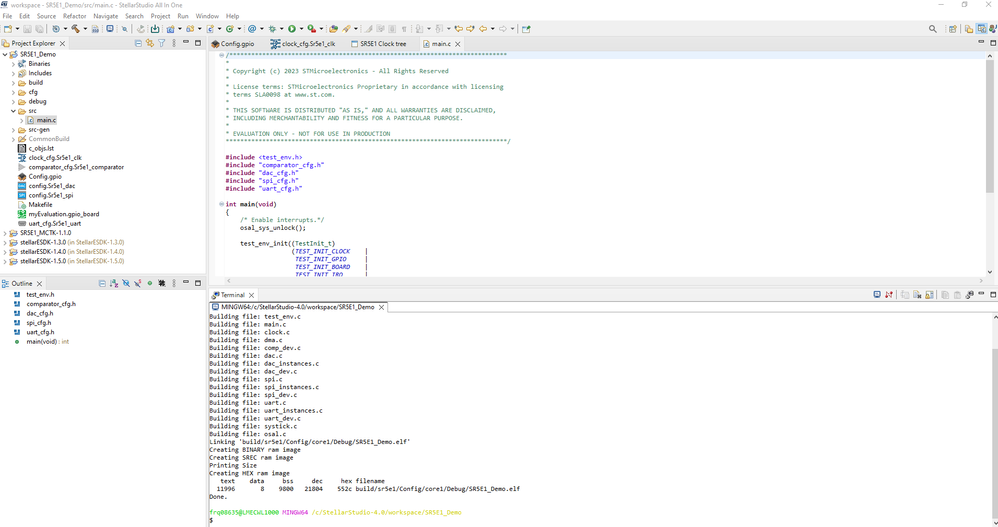
Task: Click Link with Editor icon in Project Explorer
Action: pos(150,43)
